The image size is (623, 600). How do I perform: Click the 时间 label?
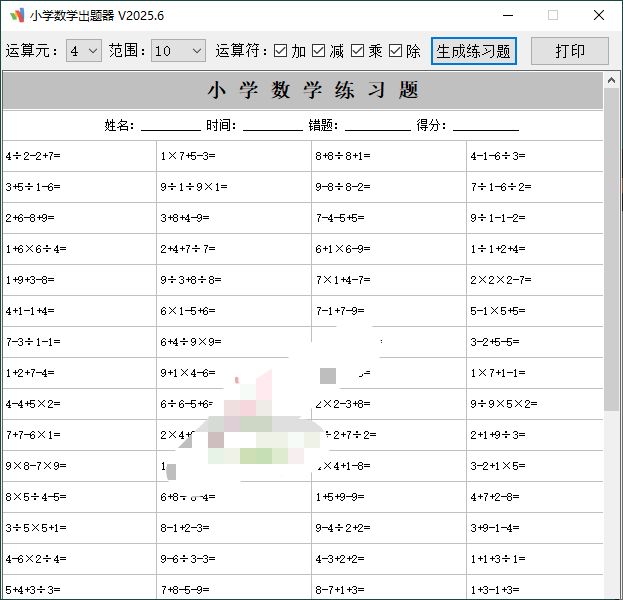[x=221, y=126]
